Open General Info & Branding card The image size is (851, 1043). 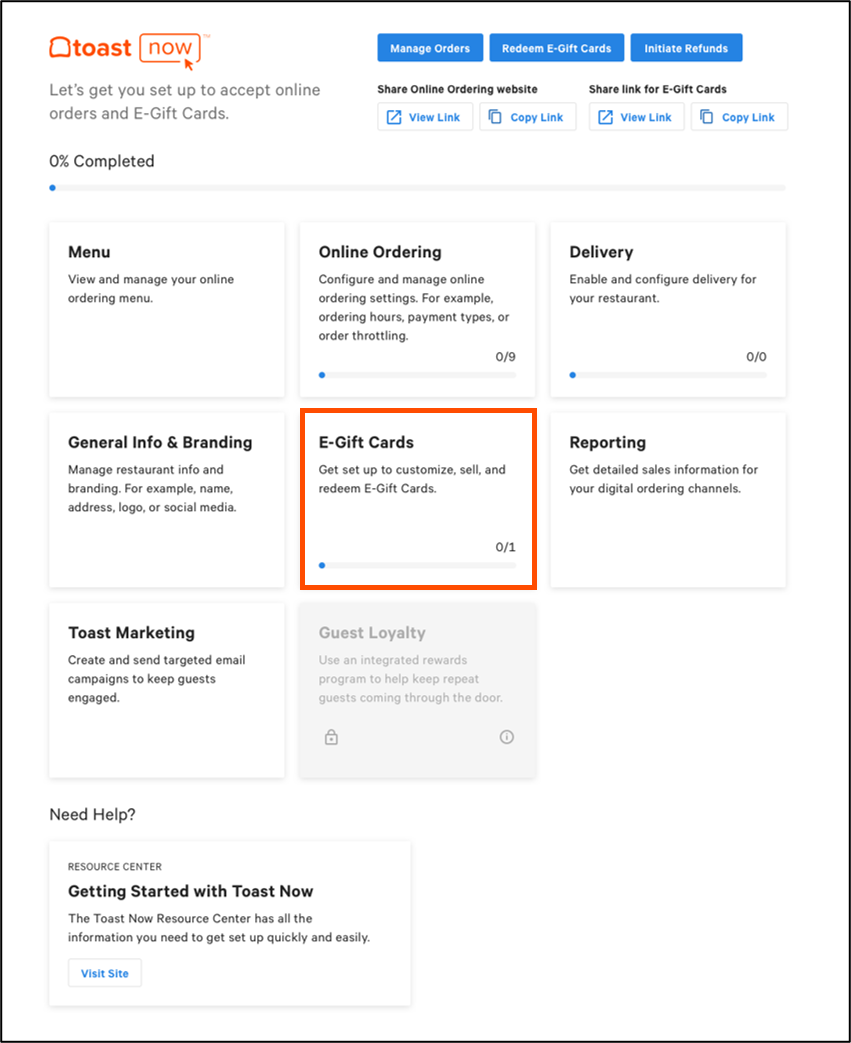(167, 500)
